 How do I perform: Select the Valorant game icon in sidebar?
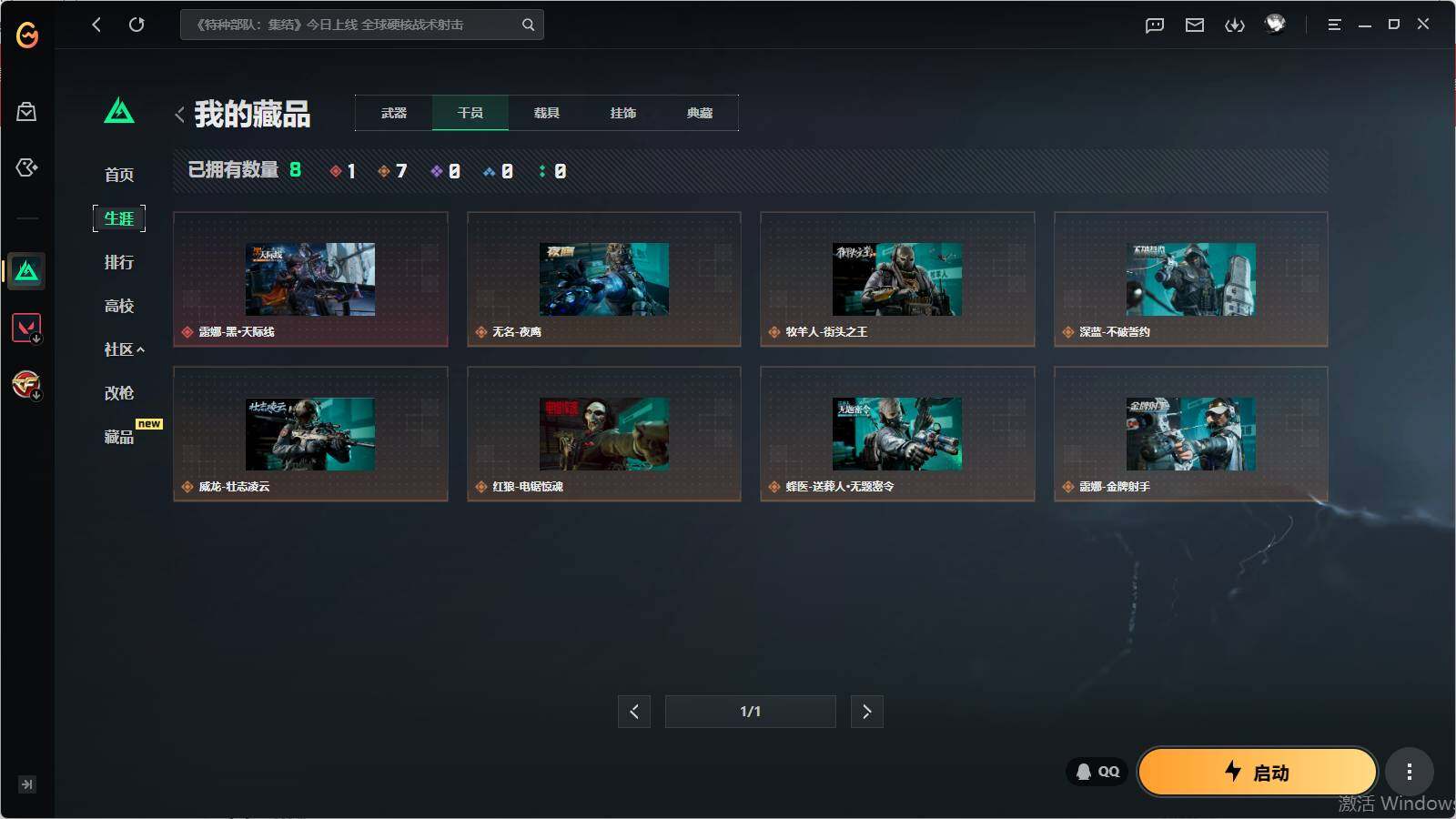(x=26, y=328)
